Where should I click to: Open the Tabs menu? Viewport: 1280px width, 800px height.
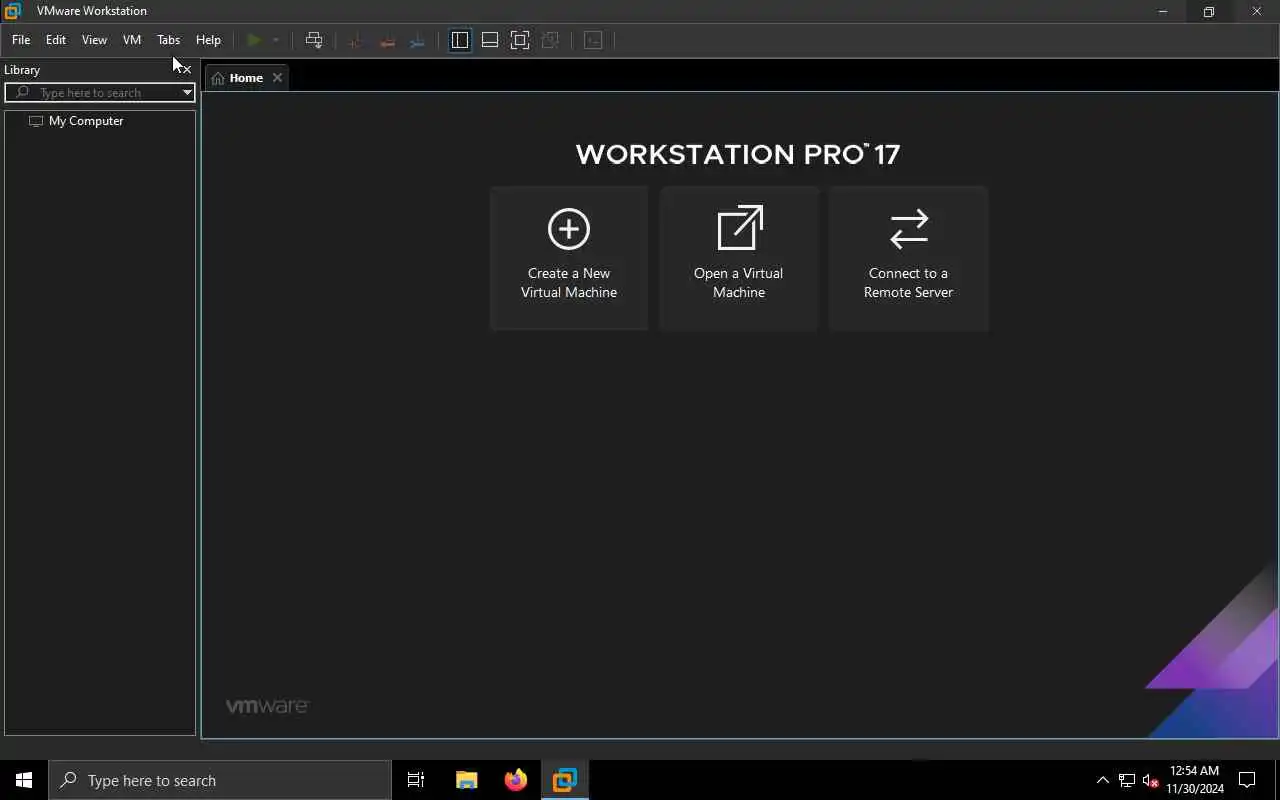(x=168, y=40)
